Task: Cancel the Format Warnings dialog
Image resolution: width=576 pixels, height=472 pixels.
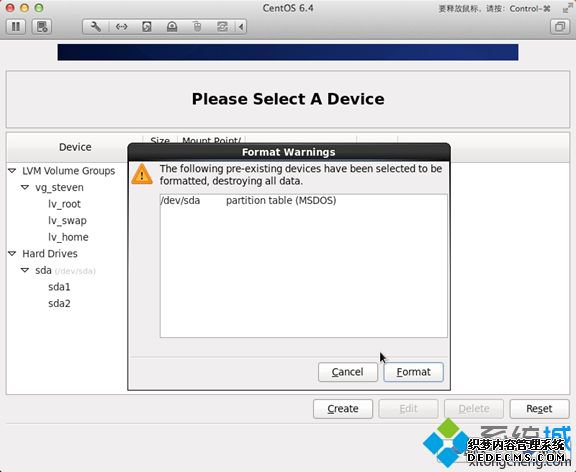Action: (348, 372)
